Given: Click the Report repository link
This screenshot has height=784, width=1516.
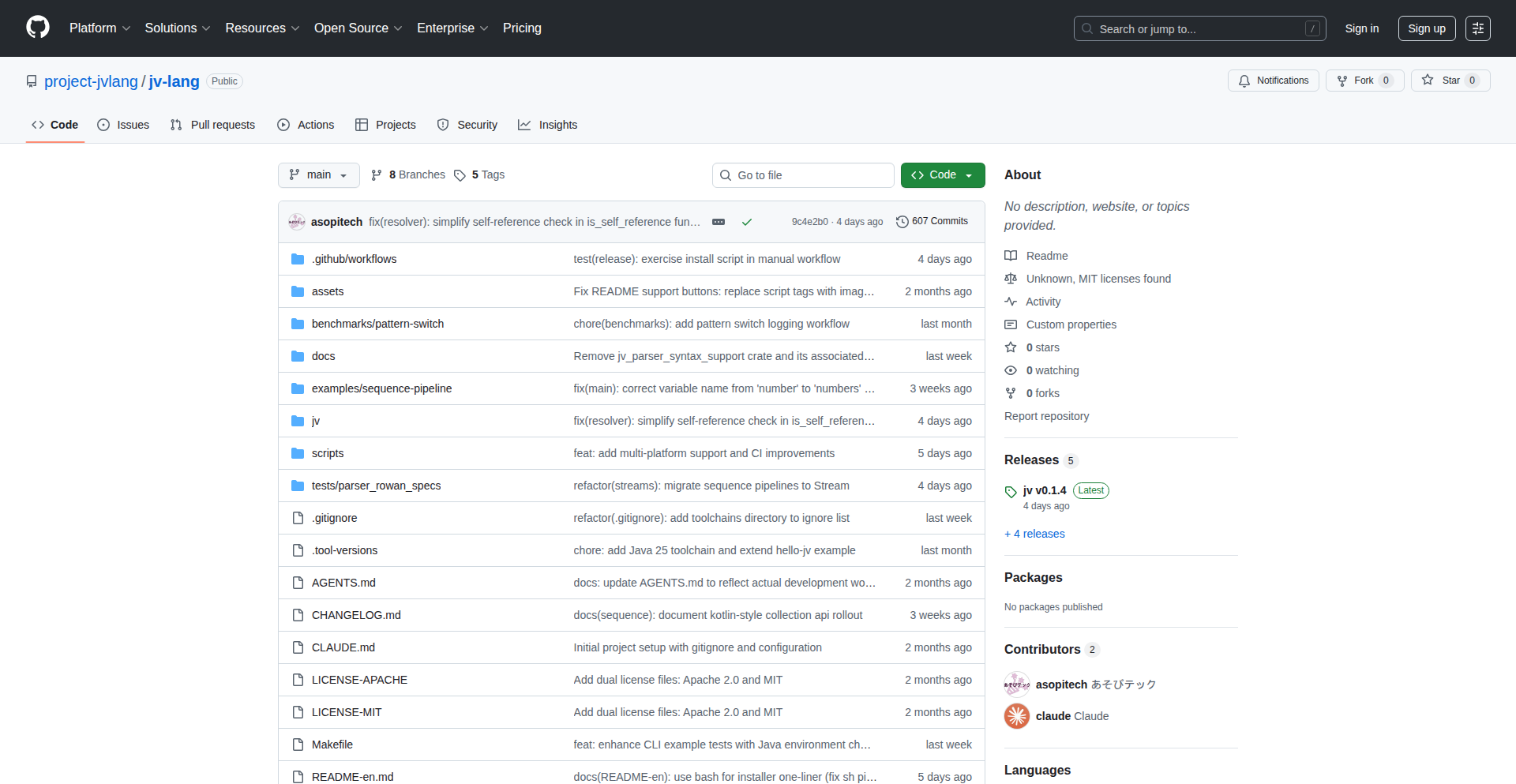Looking at the screenshot, I should click(1046, 416).
